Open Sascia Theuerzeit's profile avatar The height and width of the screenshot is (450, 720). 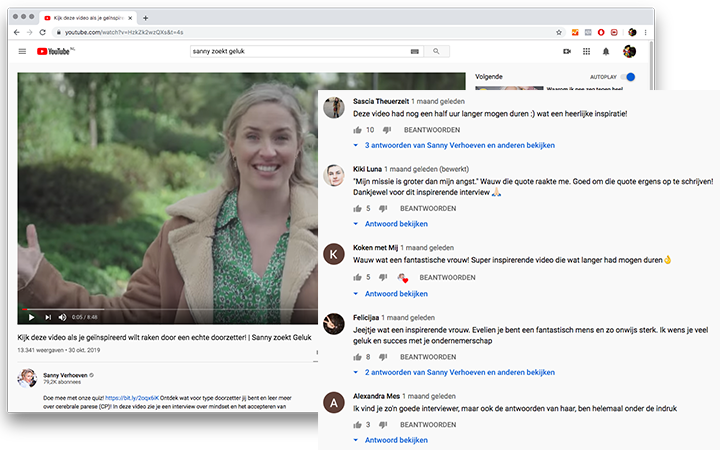334,107
